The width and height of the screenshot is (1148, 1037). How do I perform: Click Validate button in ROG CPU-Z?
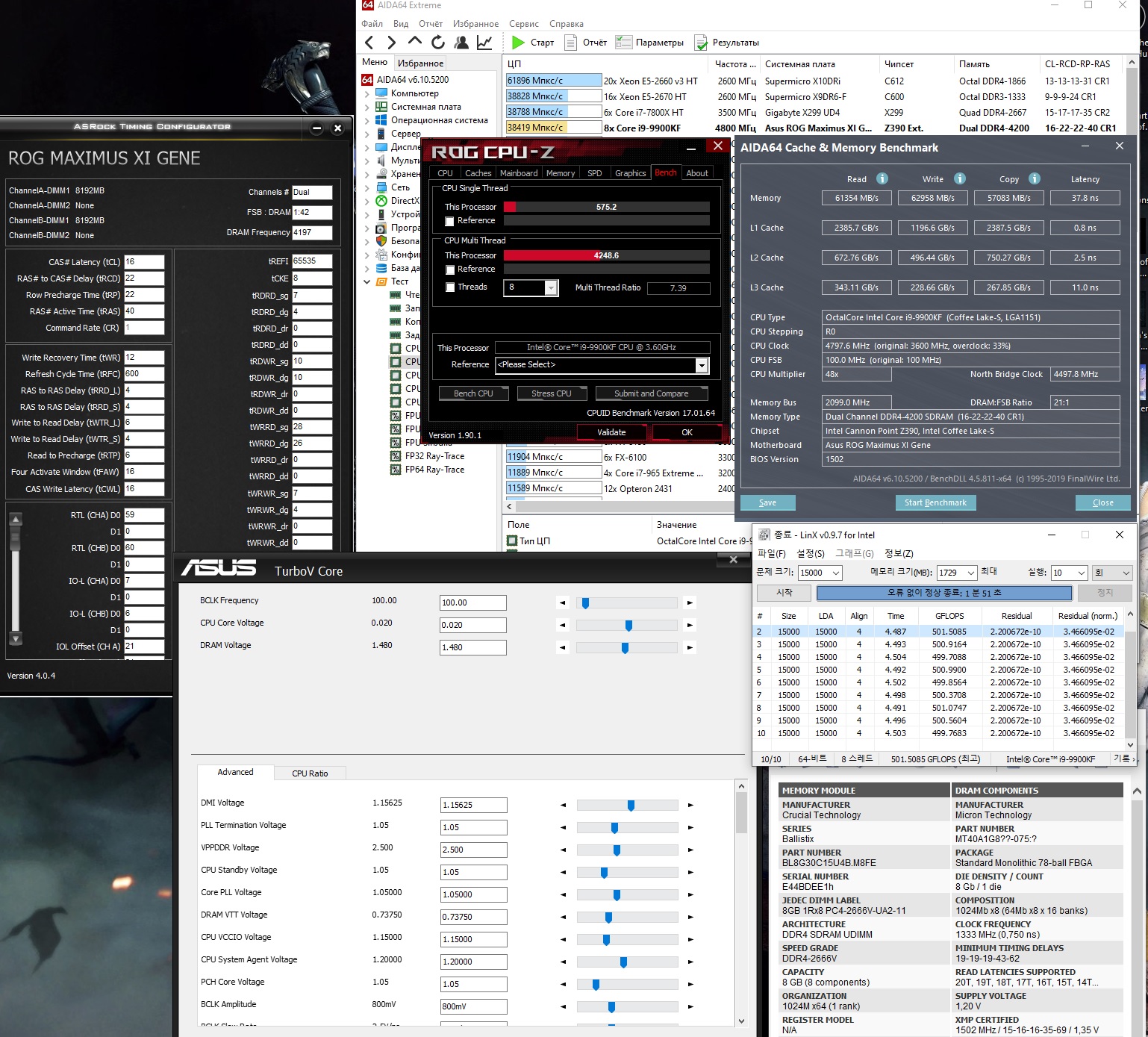point(611,432)
